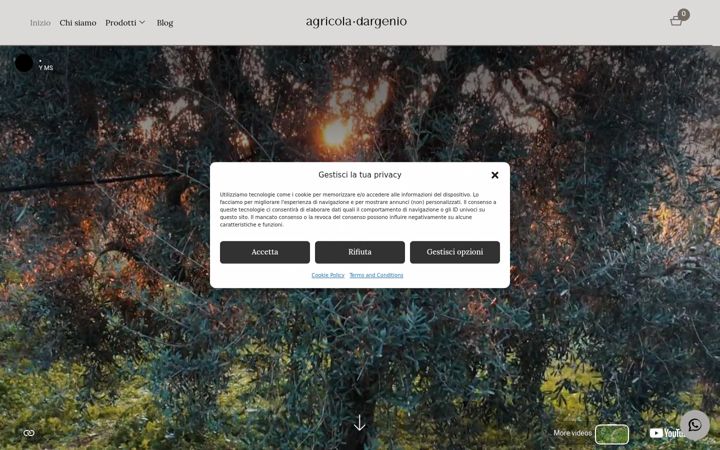
Task: Open Gestisci opzioni settings
Action: (x=455, y=252)
